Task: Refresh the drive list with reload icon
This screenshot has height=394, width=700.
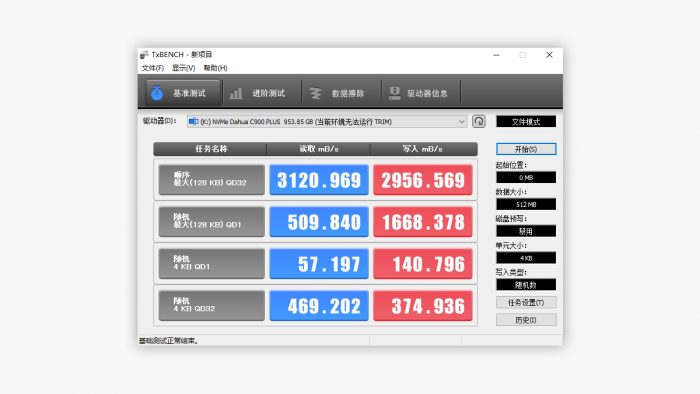Action: [479, 121]
